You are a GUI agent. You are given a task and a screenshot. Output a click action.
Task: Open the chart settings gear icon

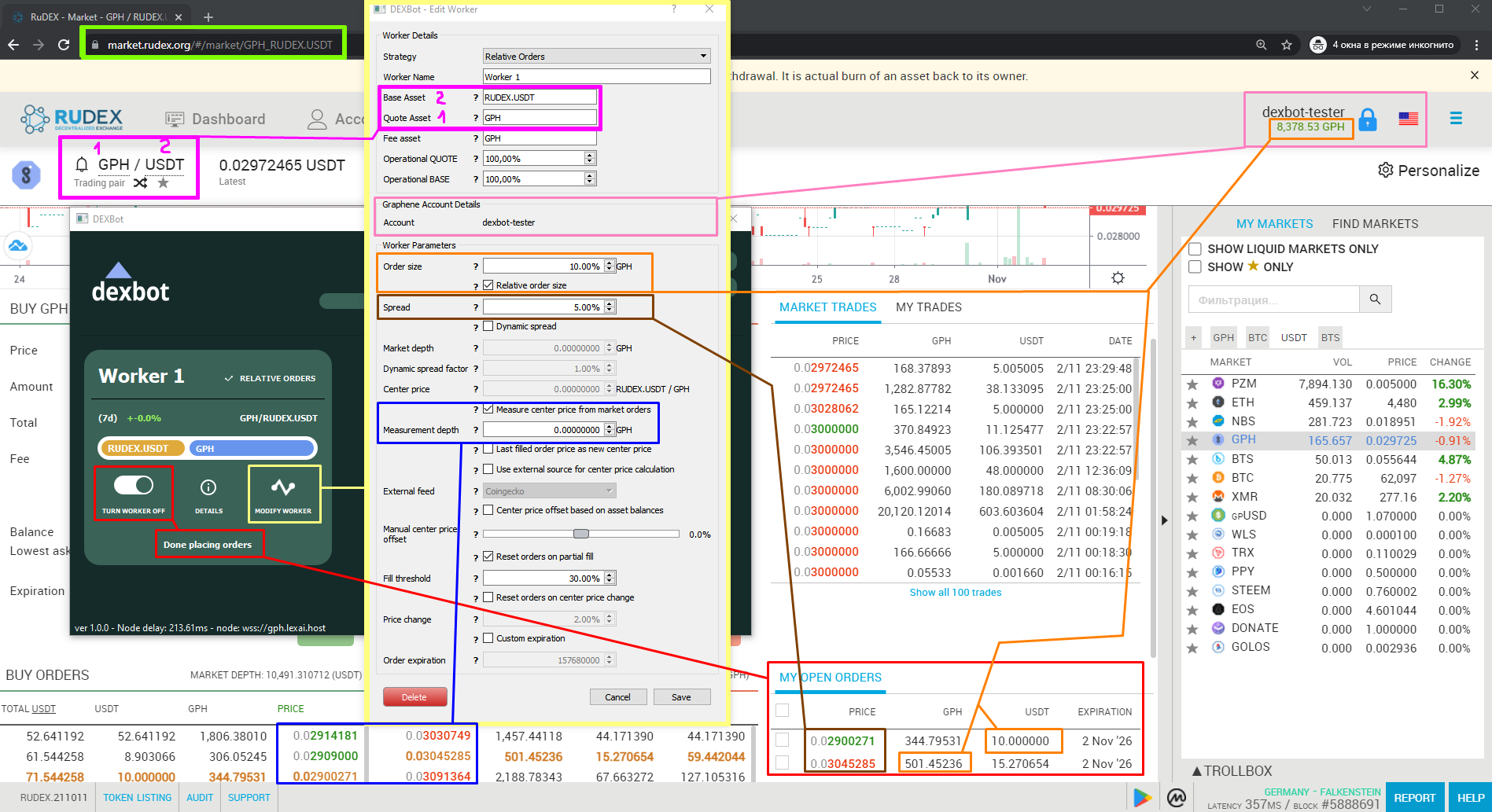pyautogui.click(x=1118, y=278)
